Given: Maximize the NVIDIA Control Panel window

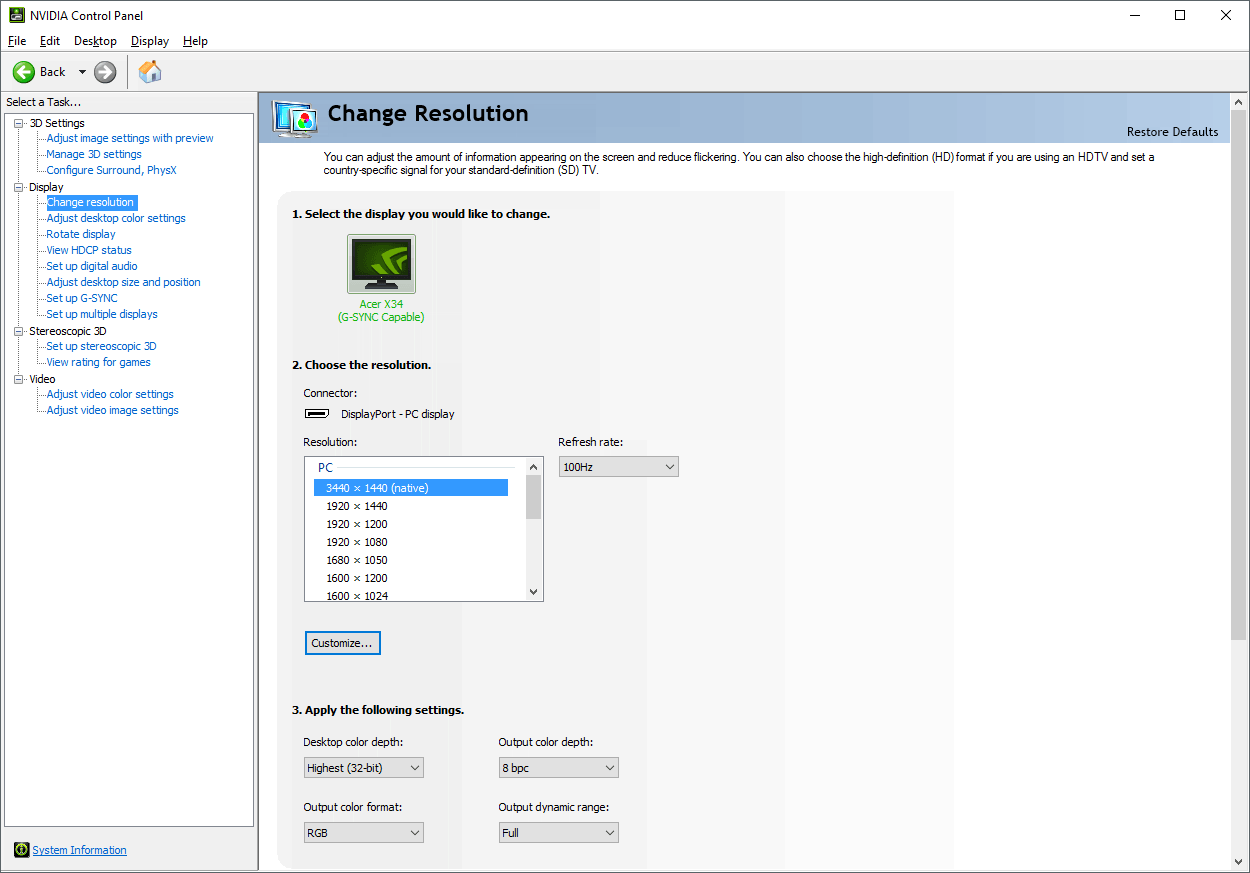Looking at the screenshot, I should [x=1180, y=15].
